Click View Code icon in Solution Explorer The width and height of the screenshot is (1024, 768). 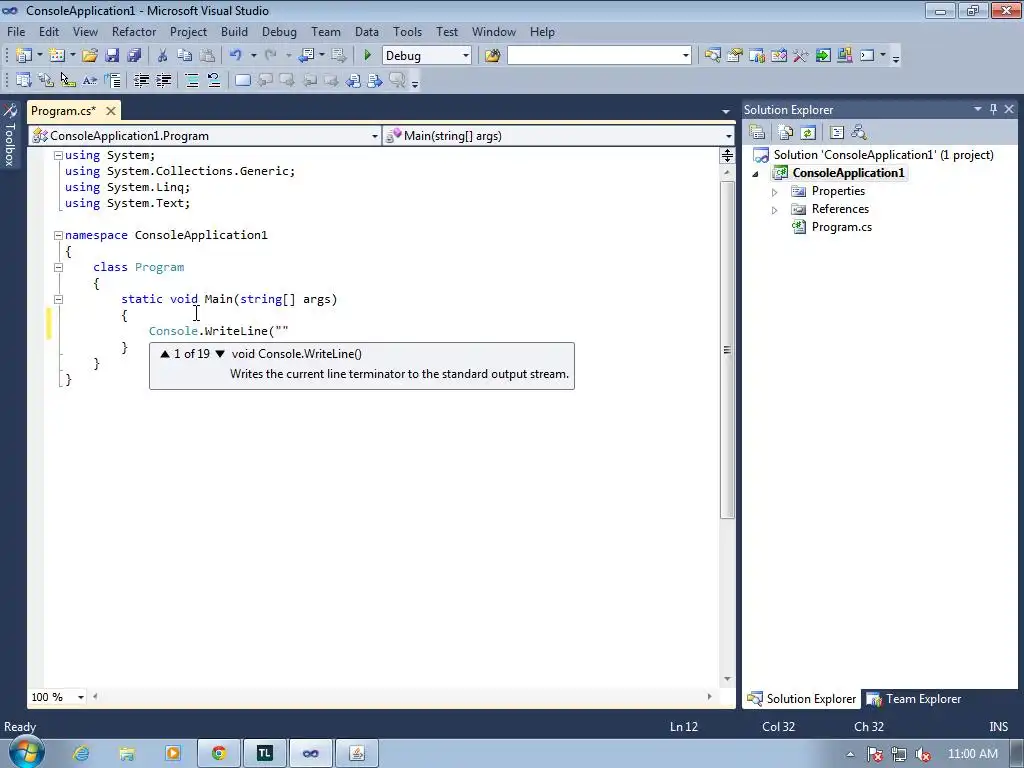pos(837,133)
